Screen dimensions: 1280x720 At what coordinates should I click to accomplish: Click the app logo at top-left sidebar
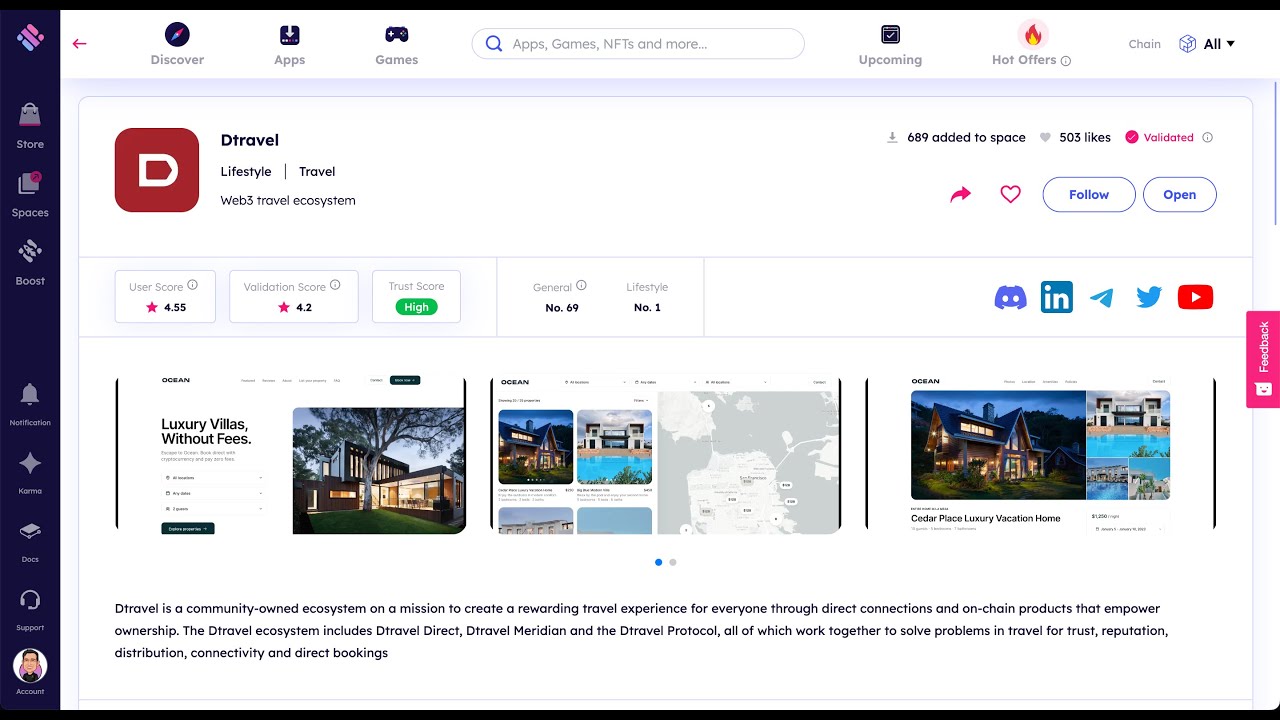click(30, 38)
